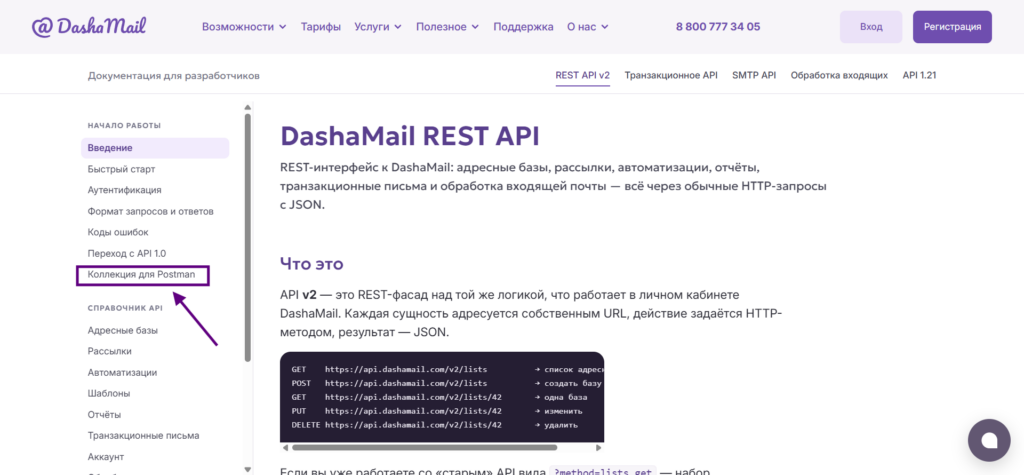Click the sidebar vertical scrollbar thumb

click(248, 238)
